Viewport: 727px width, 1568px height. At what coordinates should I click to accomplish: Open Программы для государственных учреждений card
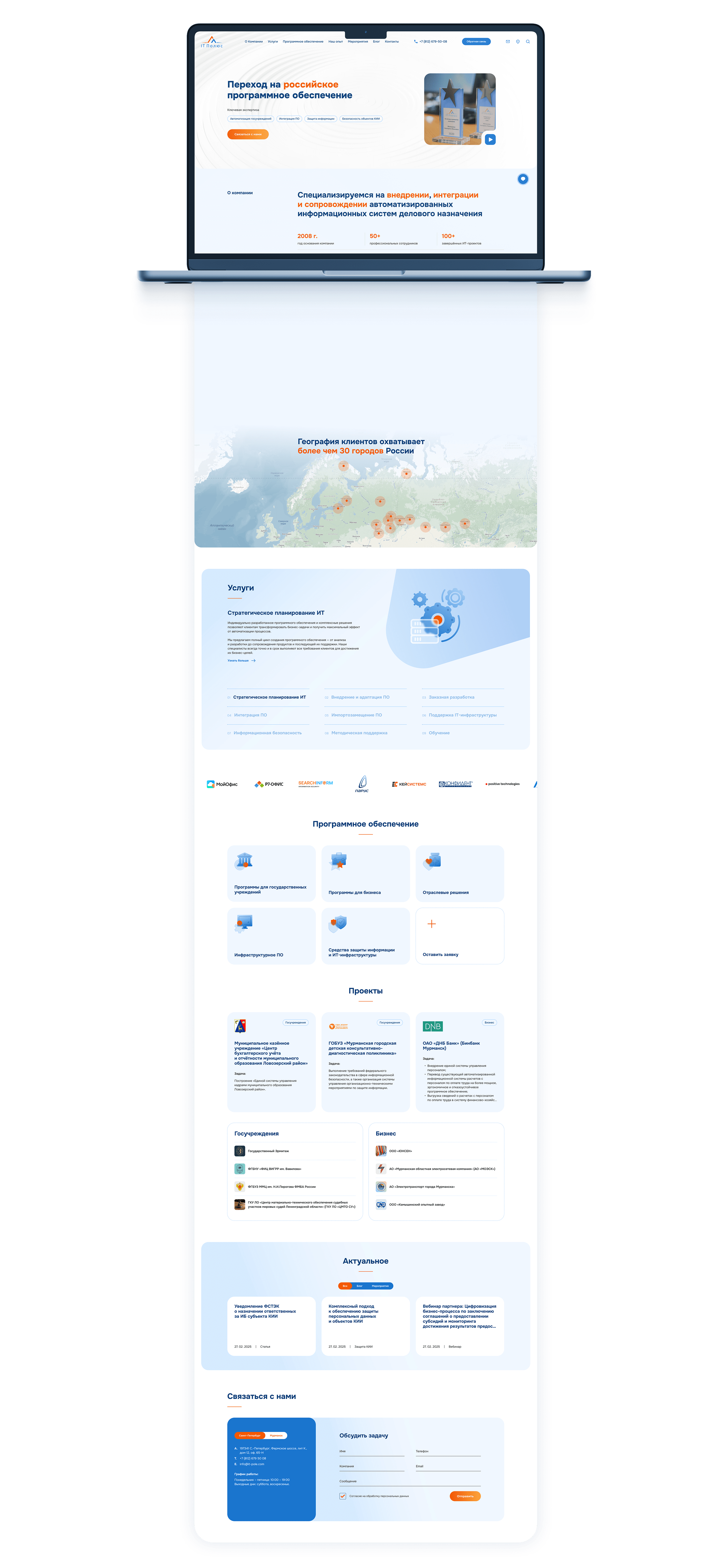click(271, 873)
